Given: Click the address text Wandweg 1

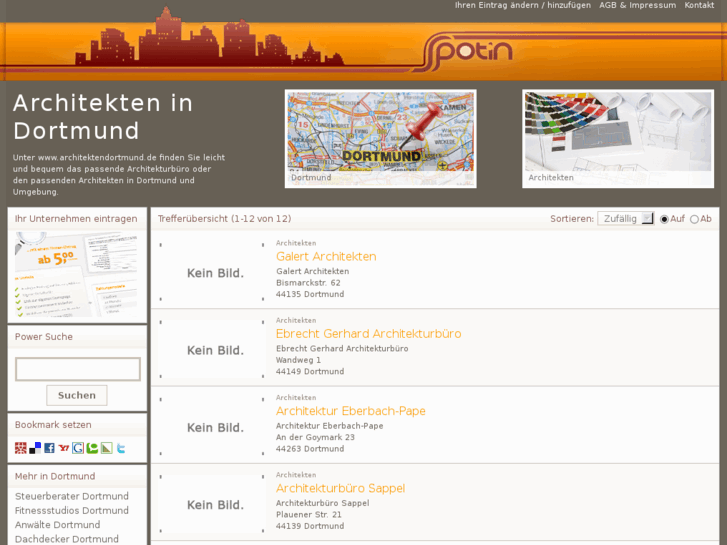Looking at the screenshot, I should pos(298,360).
